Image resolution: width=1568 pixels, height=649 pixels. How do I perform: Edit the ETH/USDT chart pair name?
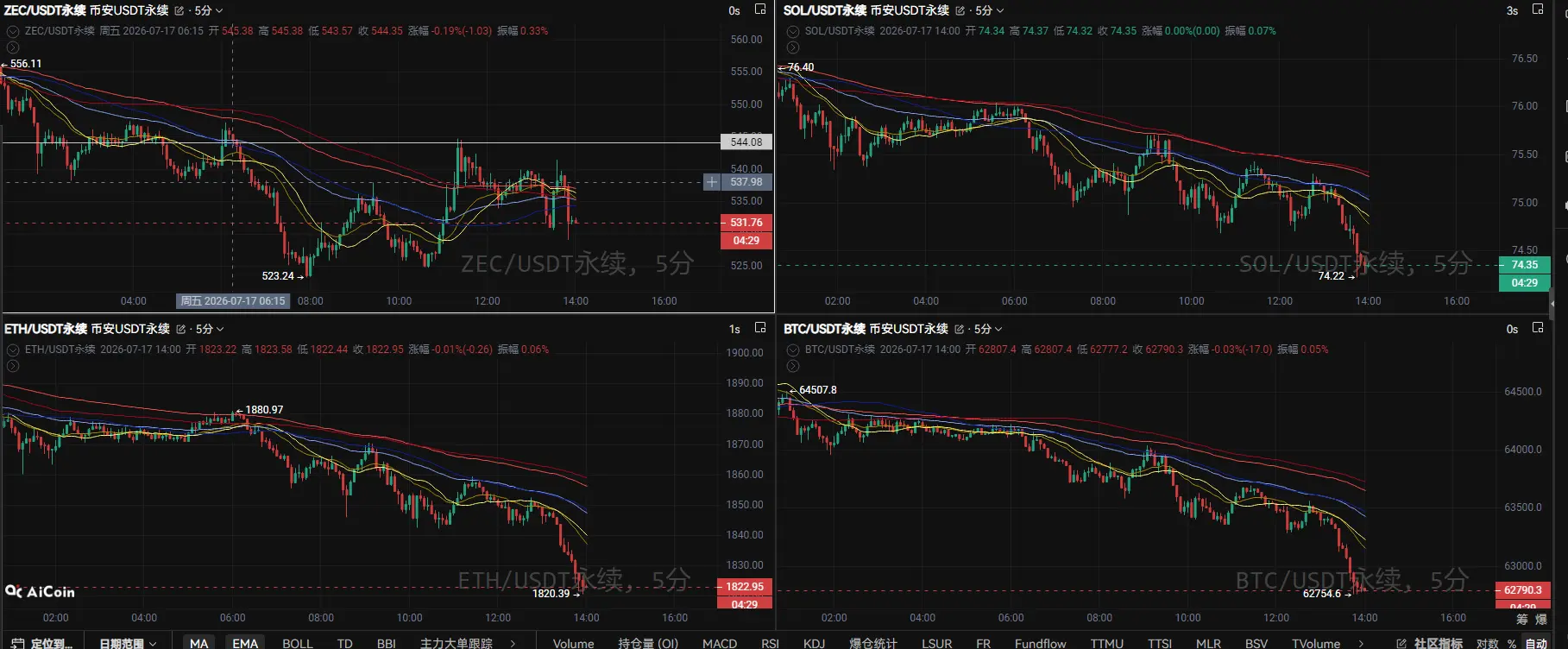point(181,330)
